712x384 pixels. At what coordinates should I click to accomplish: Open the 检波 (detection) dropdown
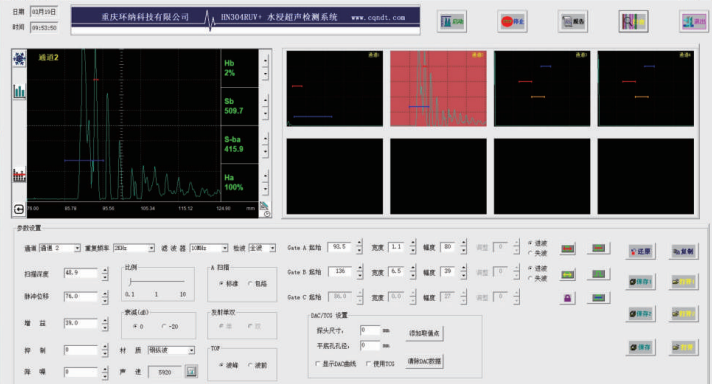pyautogui.click(x=262, y=248)
